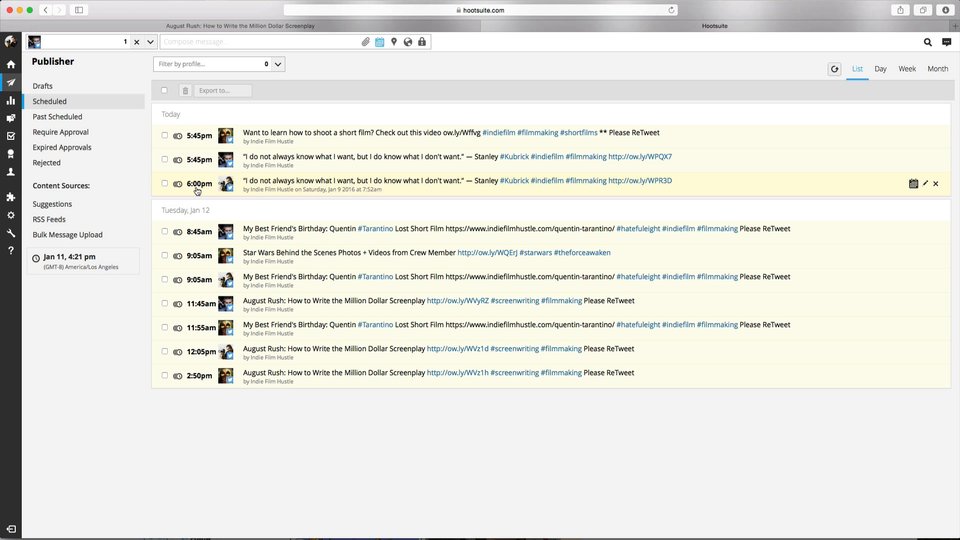
Task: Expand the profile picker dropdown arrow
Action: click(150, 42)
